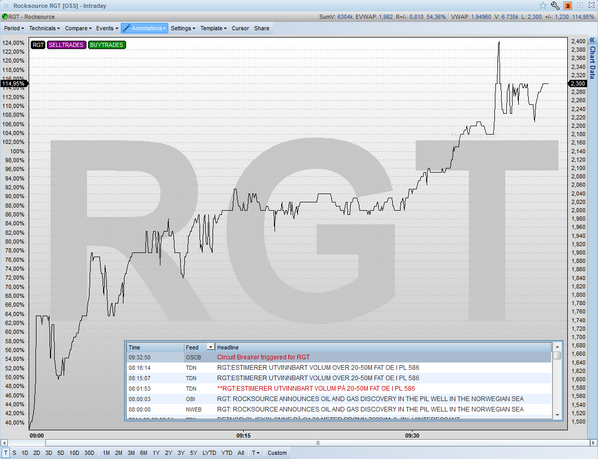
Task: Click the VWAP value in header bar
Action: [x=481, y=17]
